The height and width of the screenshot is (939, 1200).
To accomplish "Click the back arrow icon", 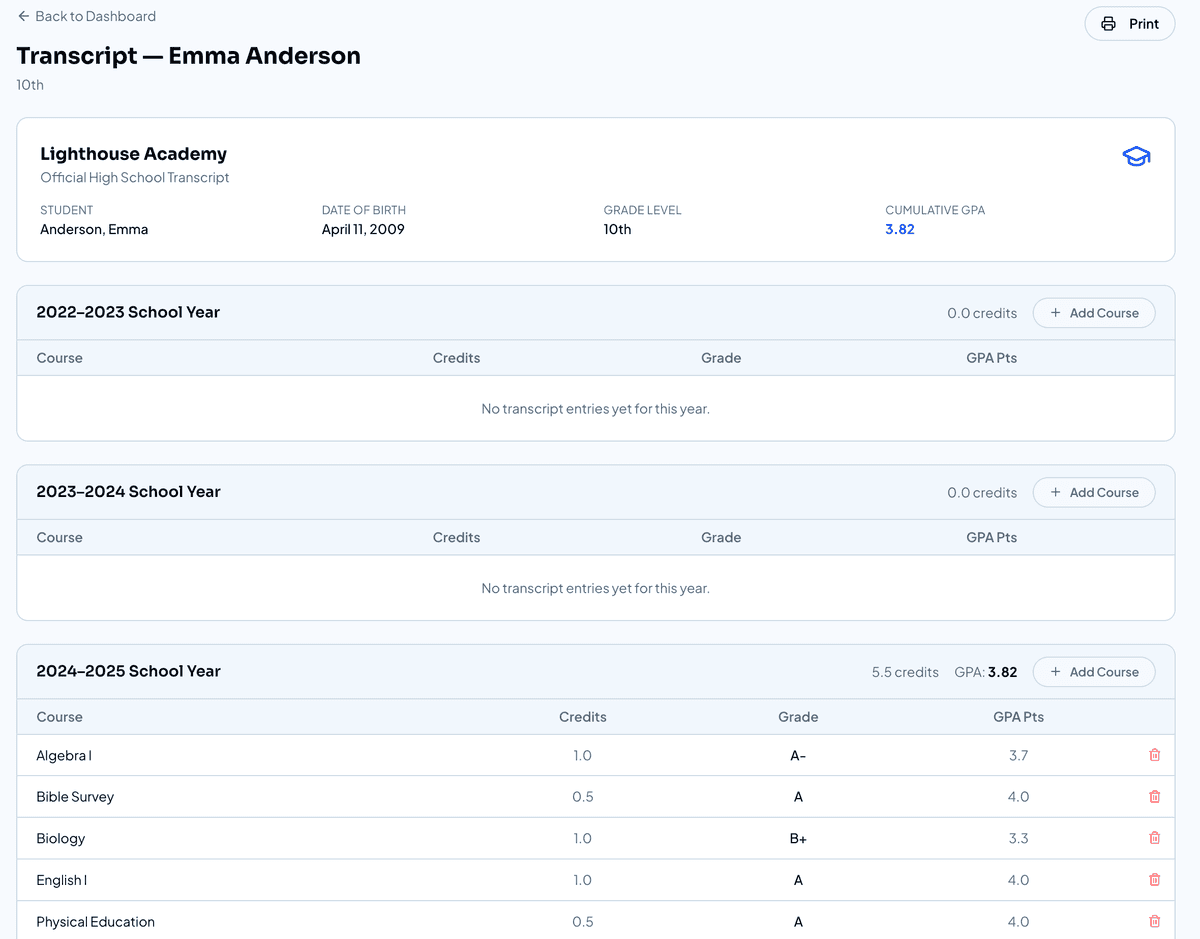I will [24, 16].
